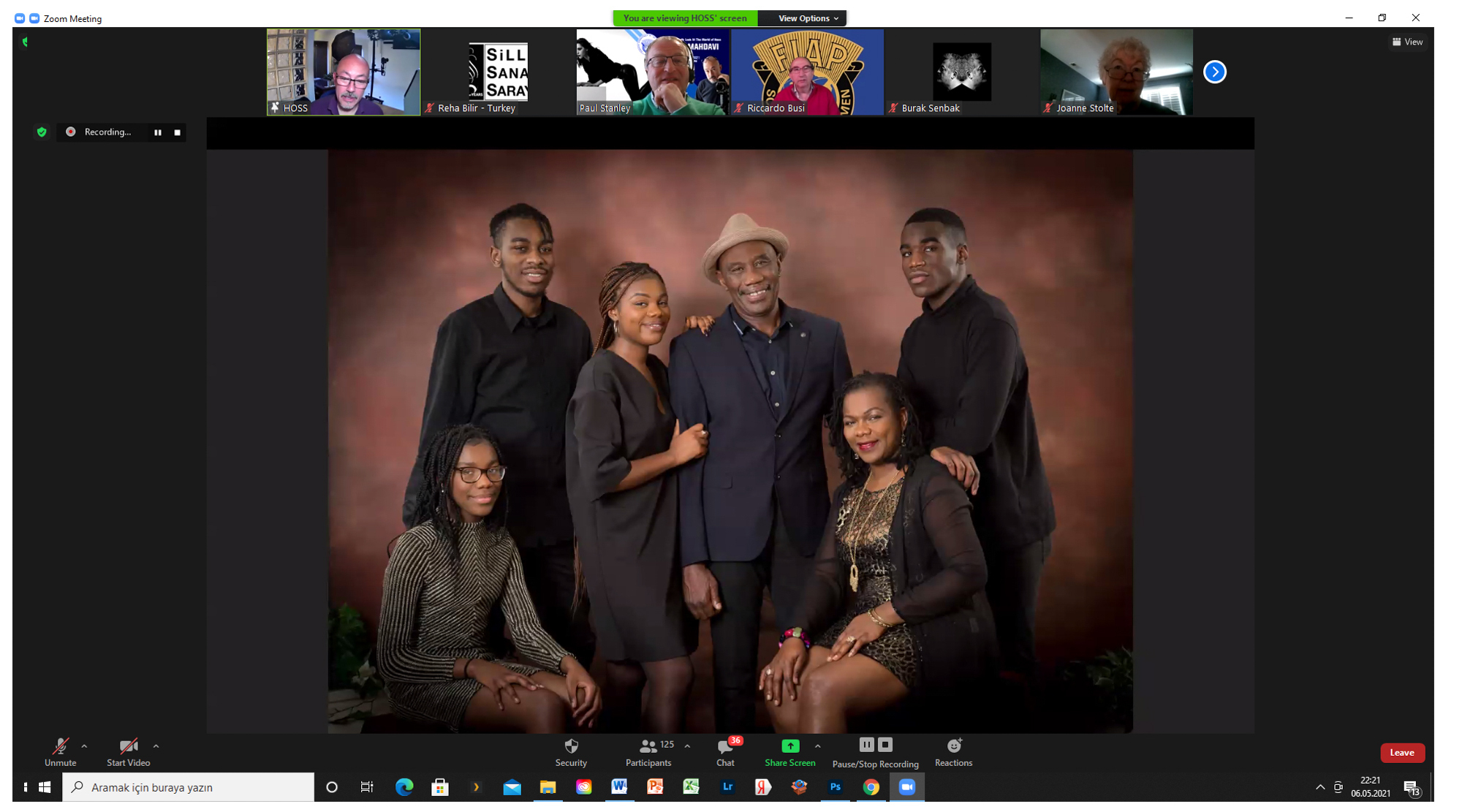Show hidden system tray icons
The width and height of the screenshot is (1462, 812).
(1320, 787)
